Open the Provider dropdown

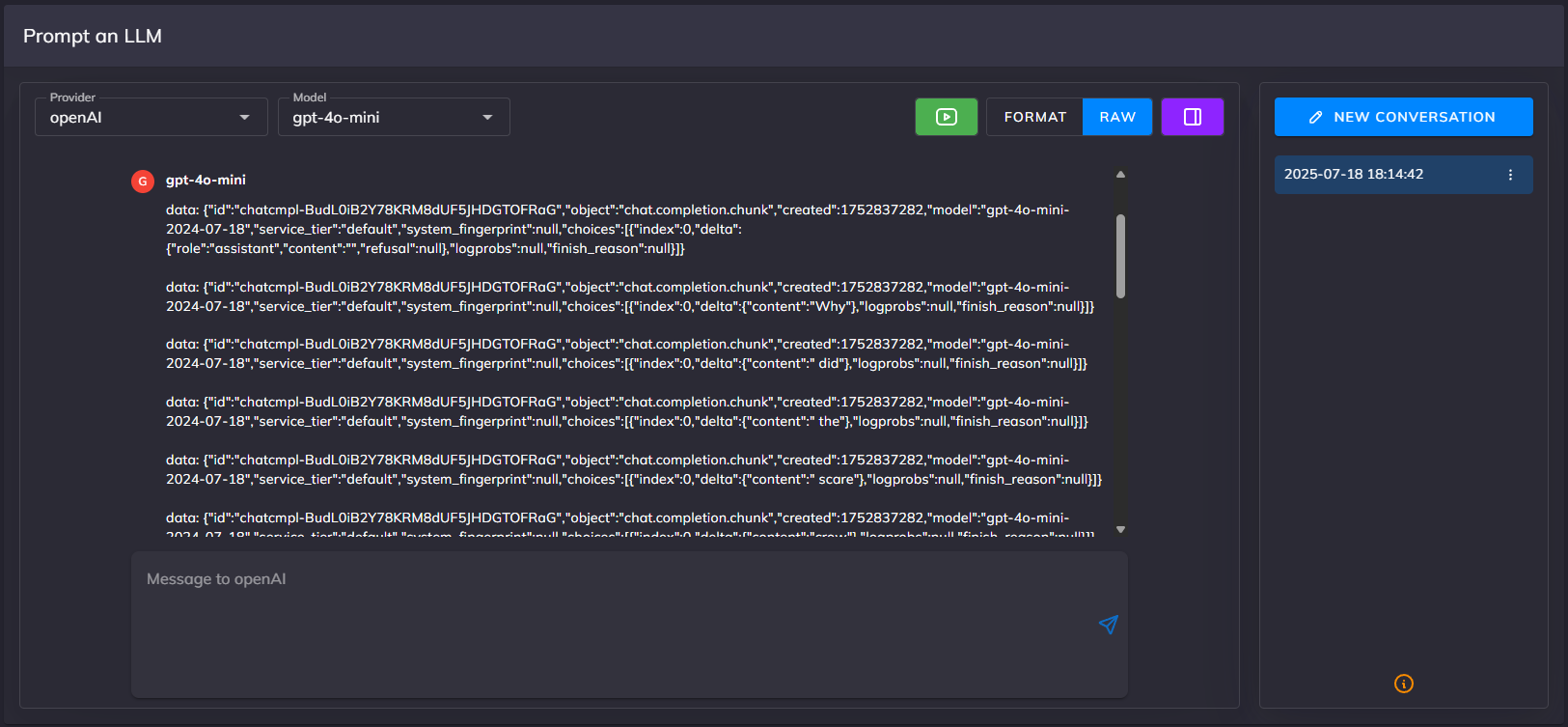[151, 117]
